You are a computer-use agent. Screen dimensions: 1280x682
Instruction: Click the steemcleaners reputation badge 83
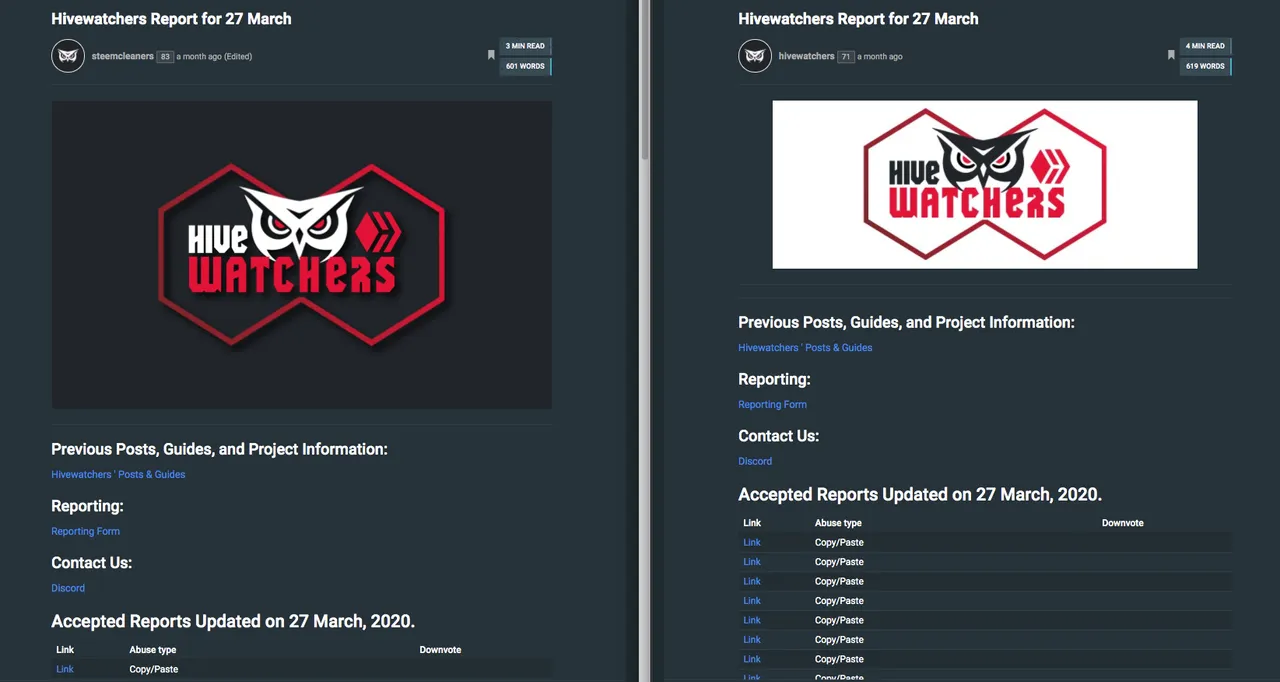(165, 57)
